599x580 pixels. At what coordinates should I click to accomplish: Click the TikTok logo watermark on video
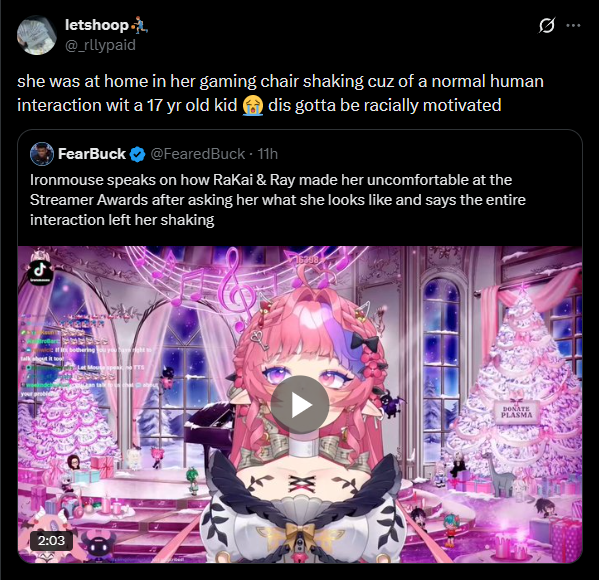(x=40, y=271)
